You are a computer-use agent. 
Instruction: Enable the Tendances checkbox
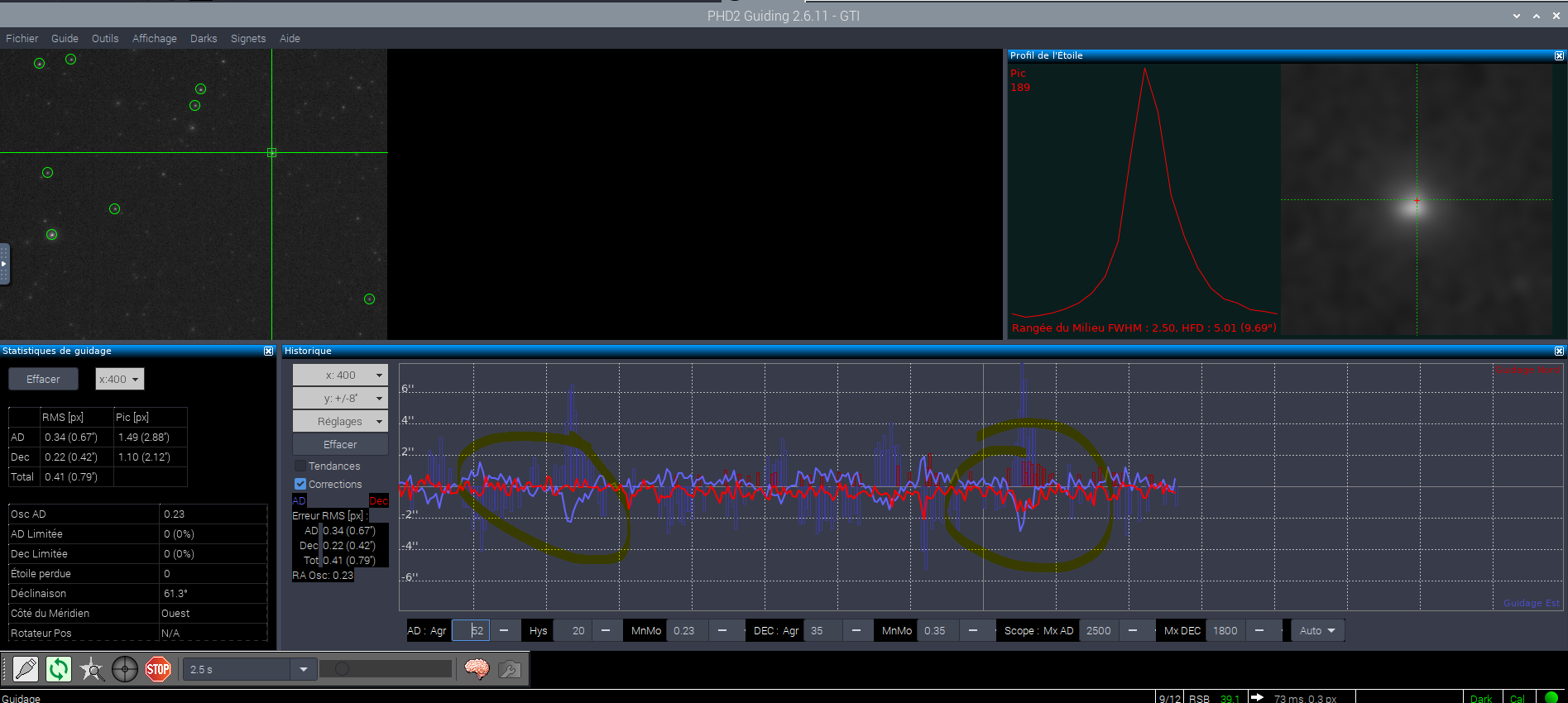(300, 466)
